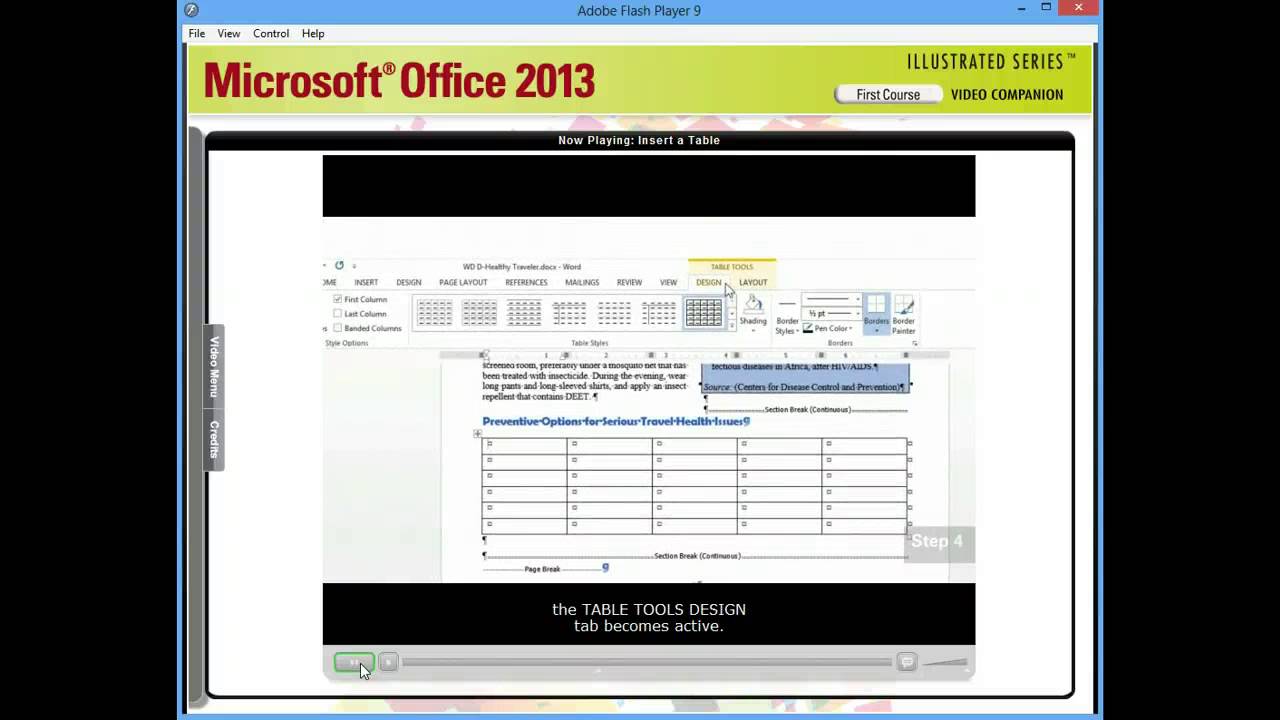Pause the video with the play/pause button

click(x=354, y=662)
